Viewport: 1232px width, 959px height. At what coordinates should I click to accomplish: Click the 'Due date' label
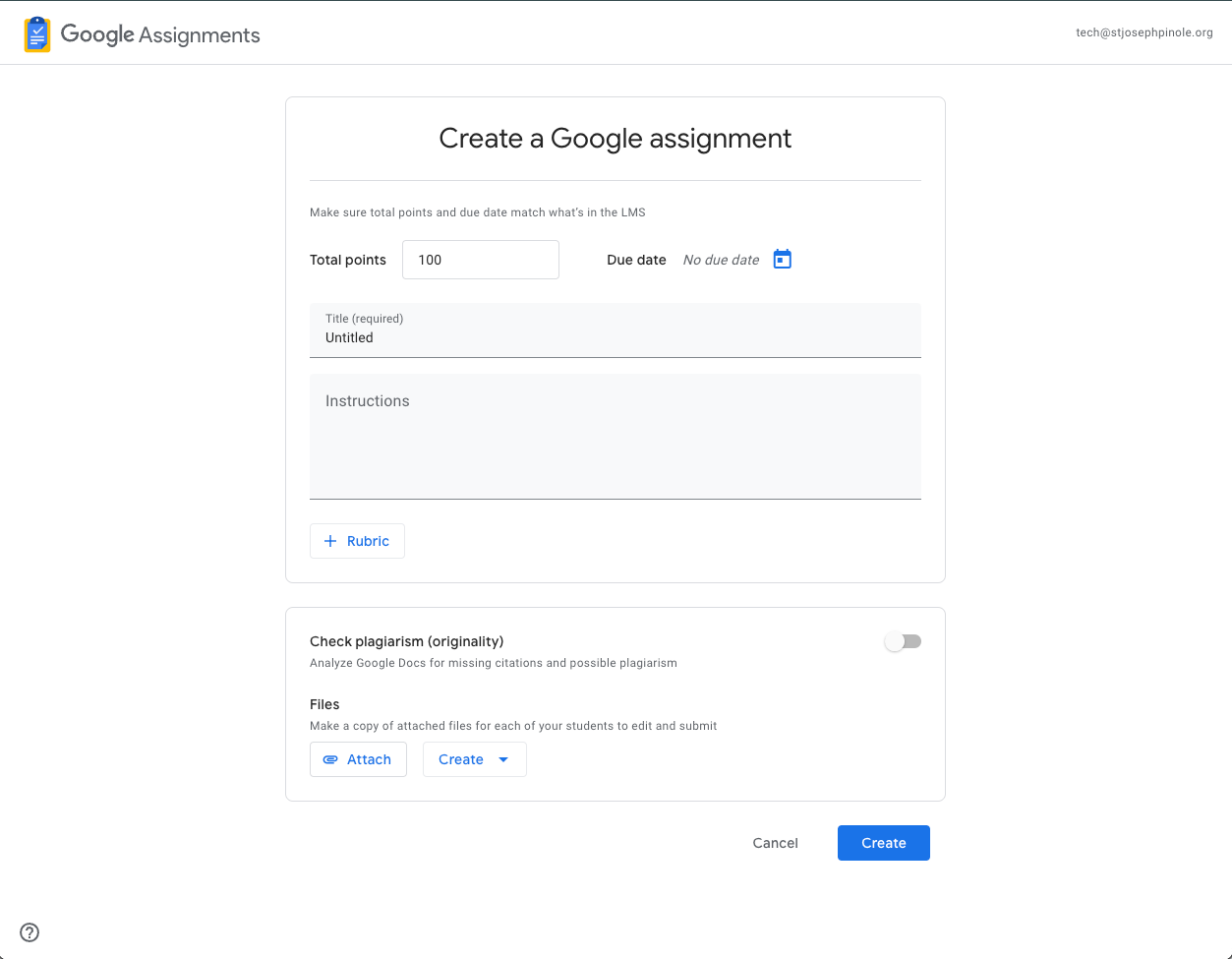click(636, 260)
